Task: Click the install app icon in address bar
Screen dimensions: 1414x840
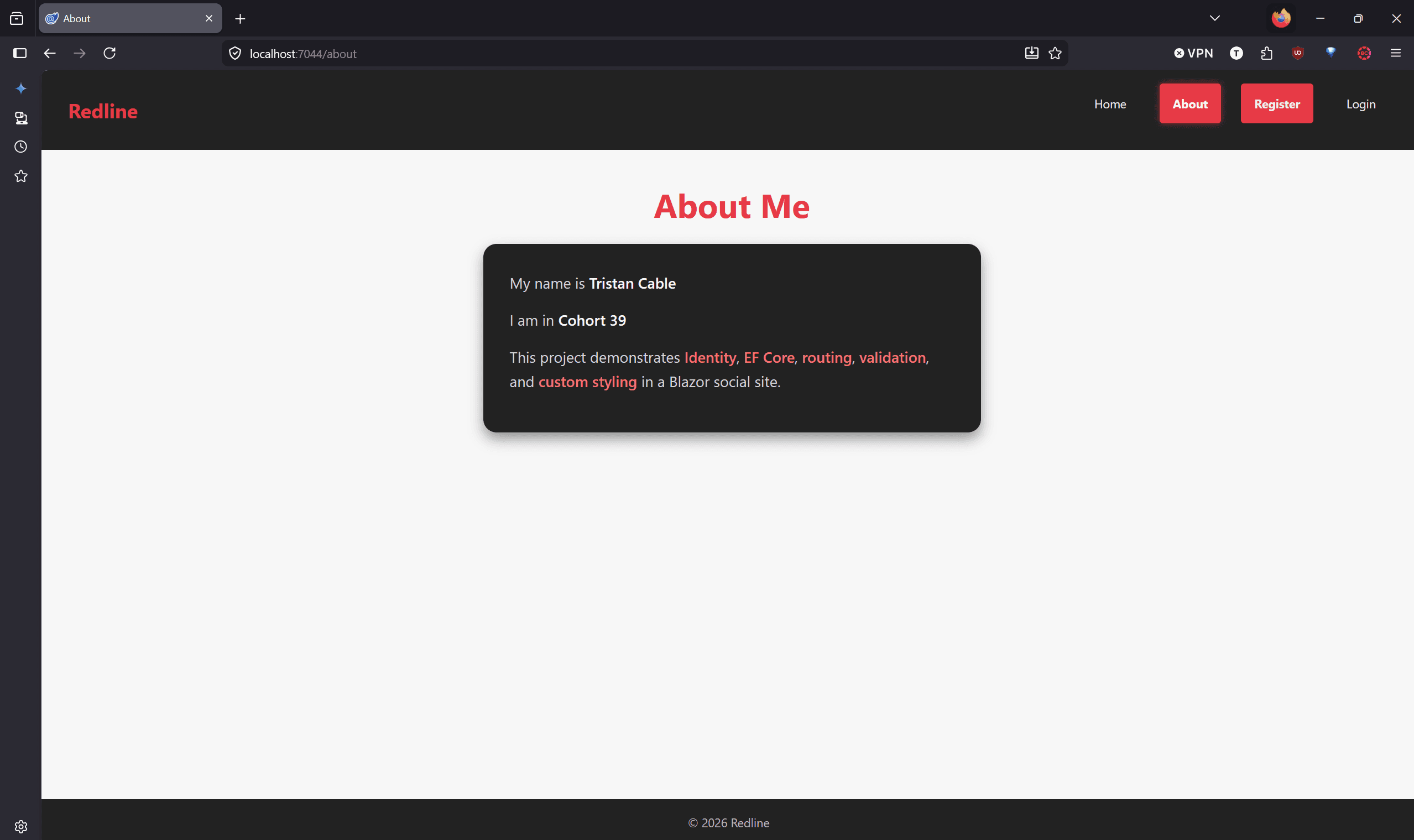Action: [x=1031, y=53]
